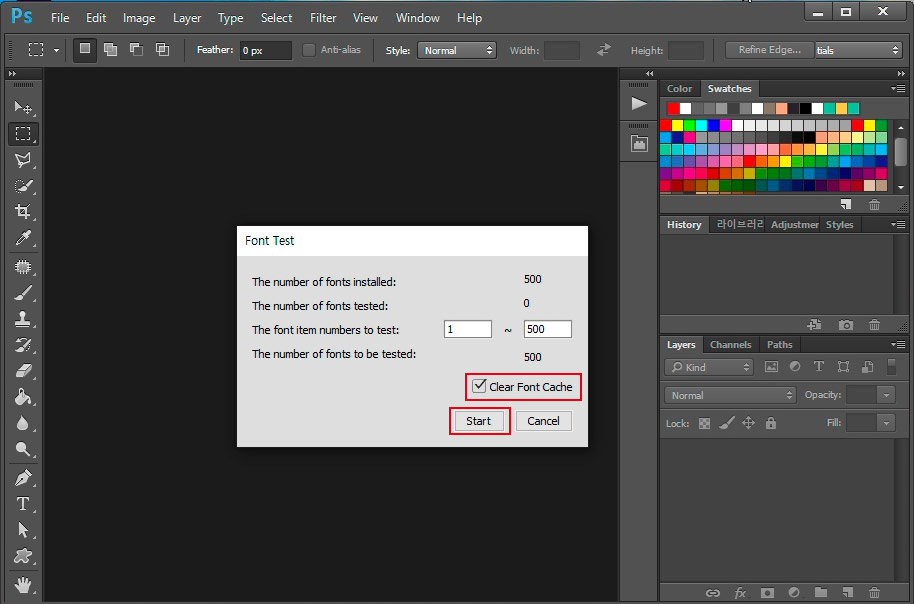Open the File menu
Screen dimensions: 914x604
click(60, 18)
